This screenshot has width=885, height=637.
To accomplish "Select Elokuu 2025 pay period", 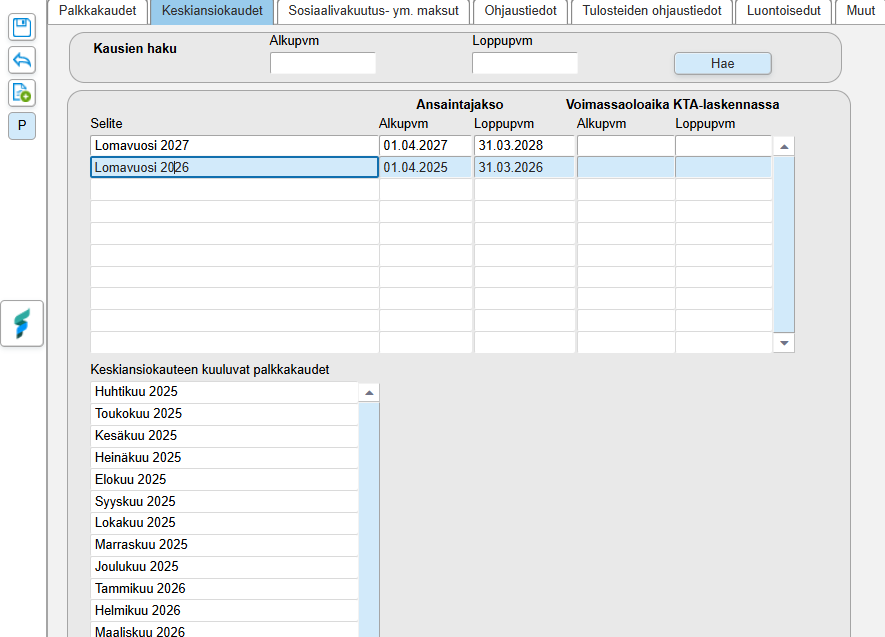I will point(224,480).
